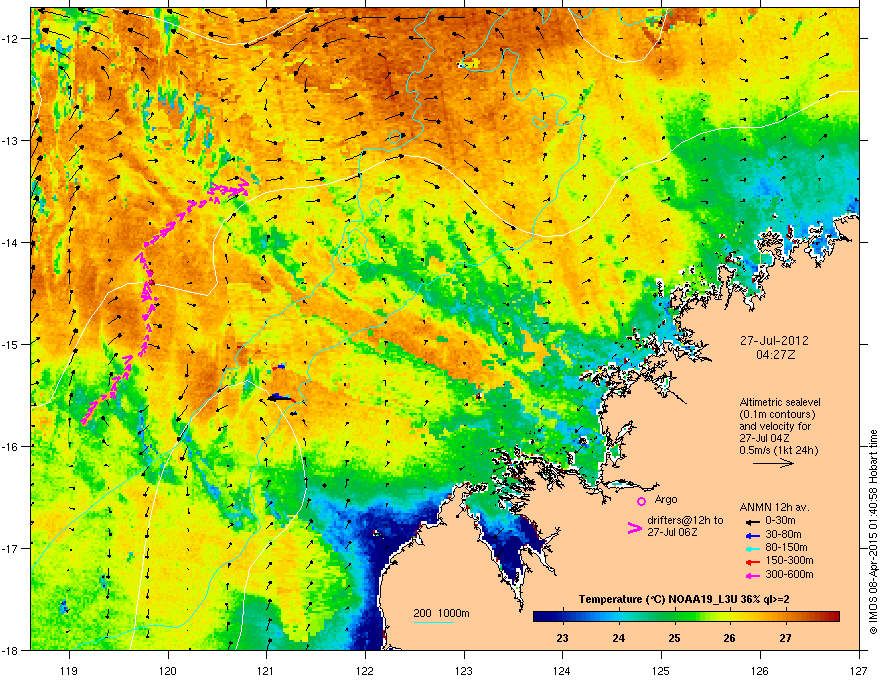Screen dimensions: 880x680
Task: Click latitude axis label '-15'
Action: tap(11, 344)
